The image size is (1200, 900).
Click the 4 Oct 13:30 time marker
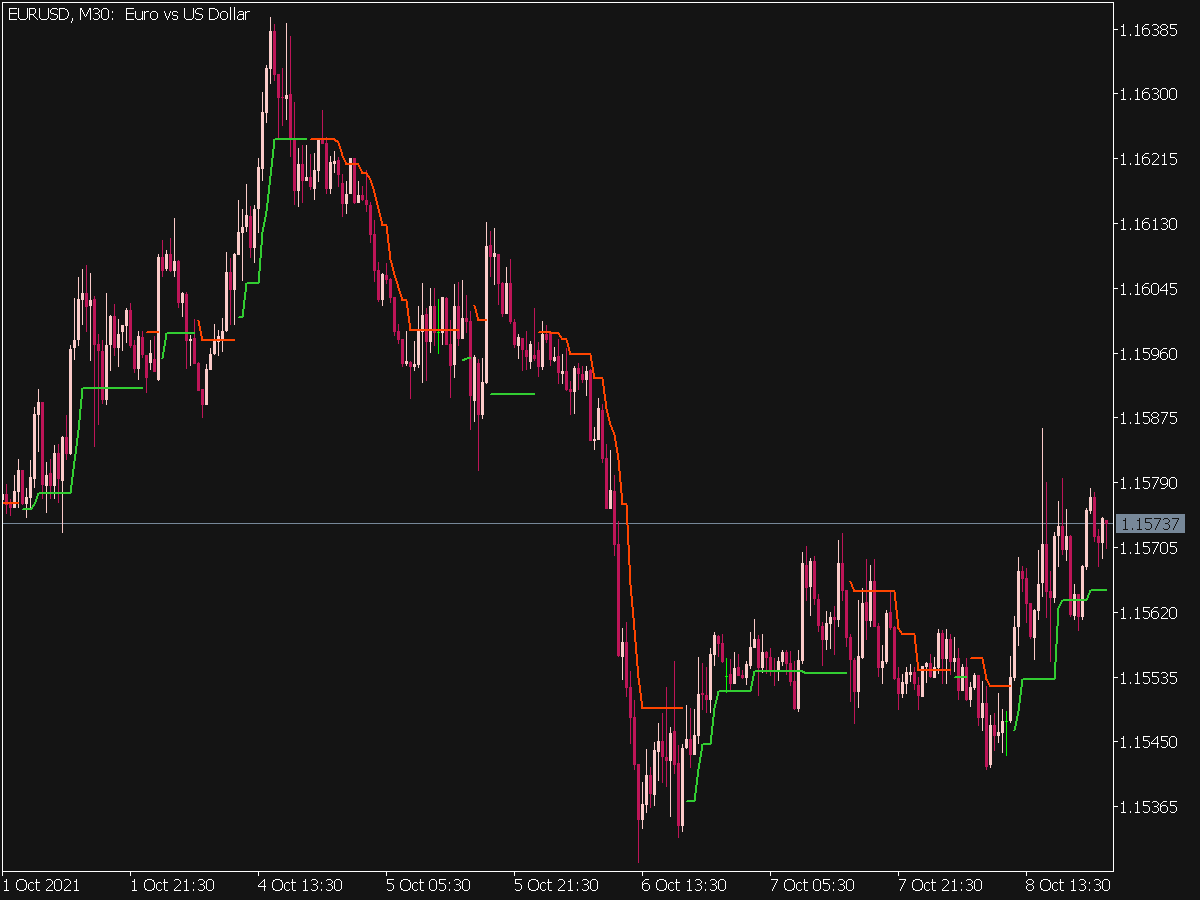[300, 885]
